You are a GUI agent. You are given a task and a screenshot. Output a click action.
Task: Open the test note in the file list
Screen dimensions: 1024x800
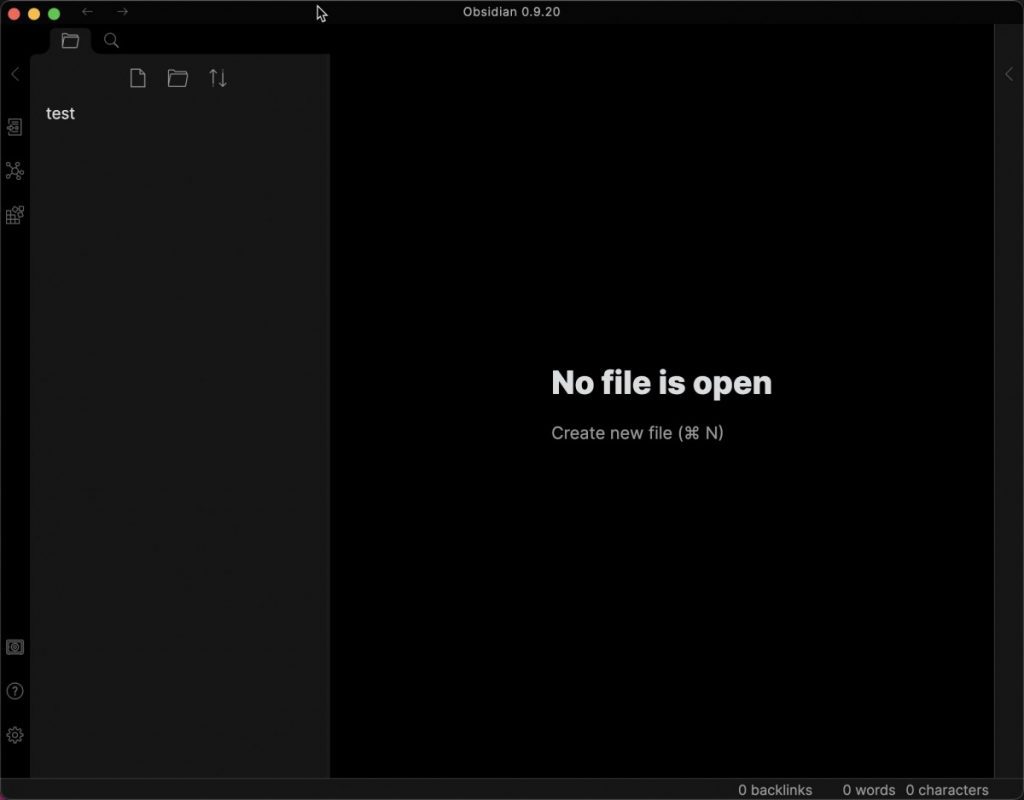[x=61, y=114]
